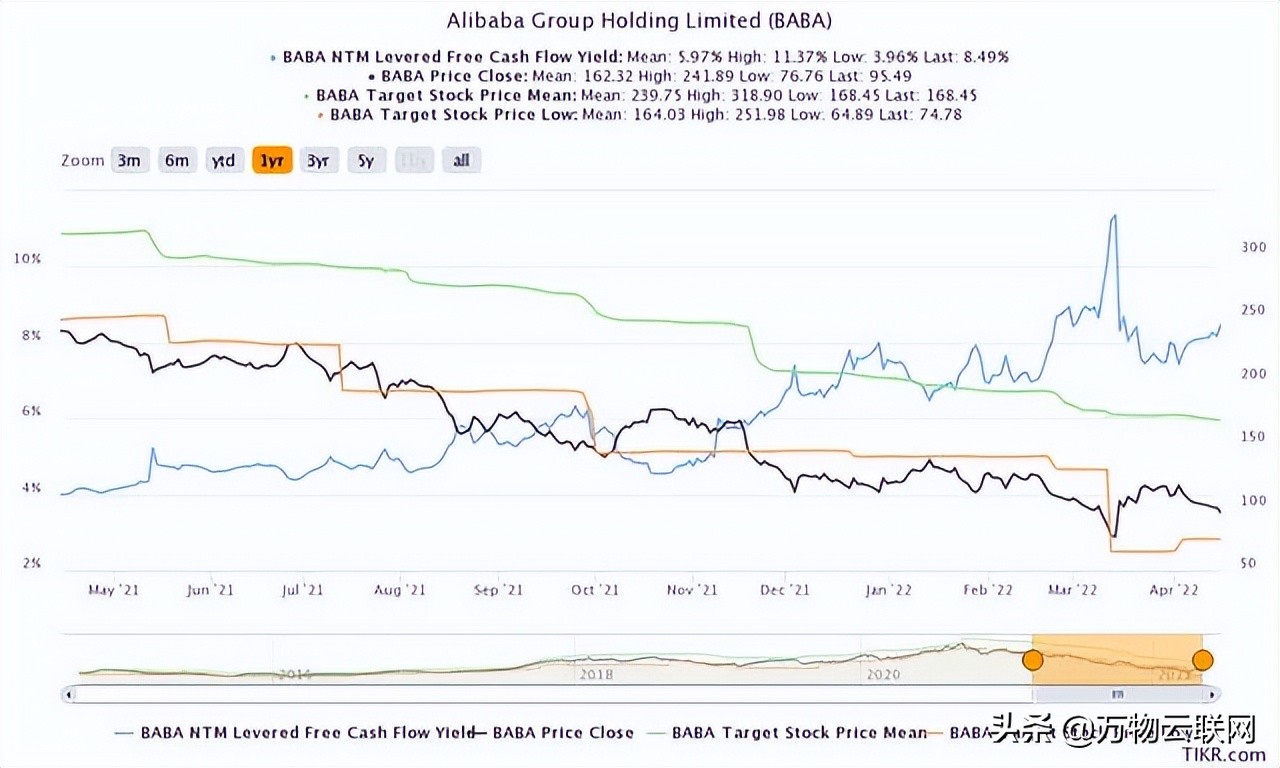The image size is (1280, 768).
Task: Set chart zoom to 3m
Action: coord(128,160)
